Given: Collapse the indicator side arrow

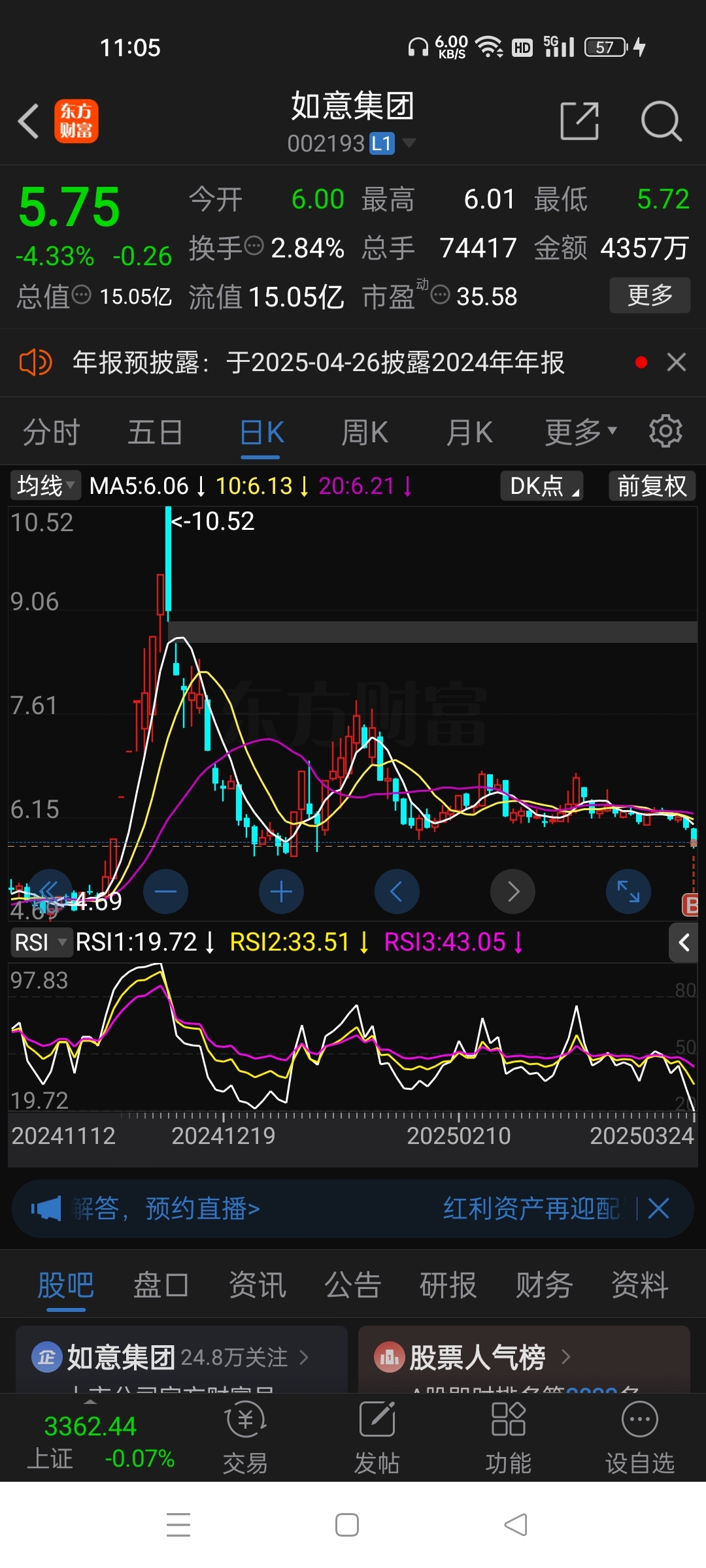Looking at the screenshot, I should click(x=684, y=942).
